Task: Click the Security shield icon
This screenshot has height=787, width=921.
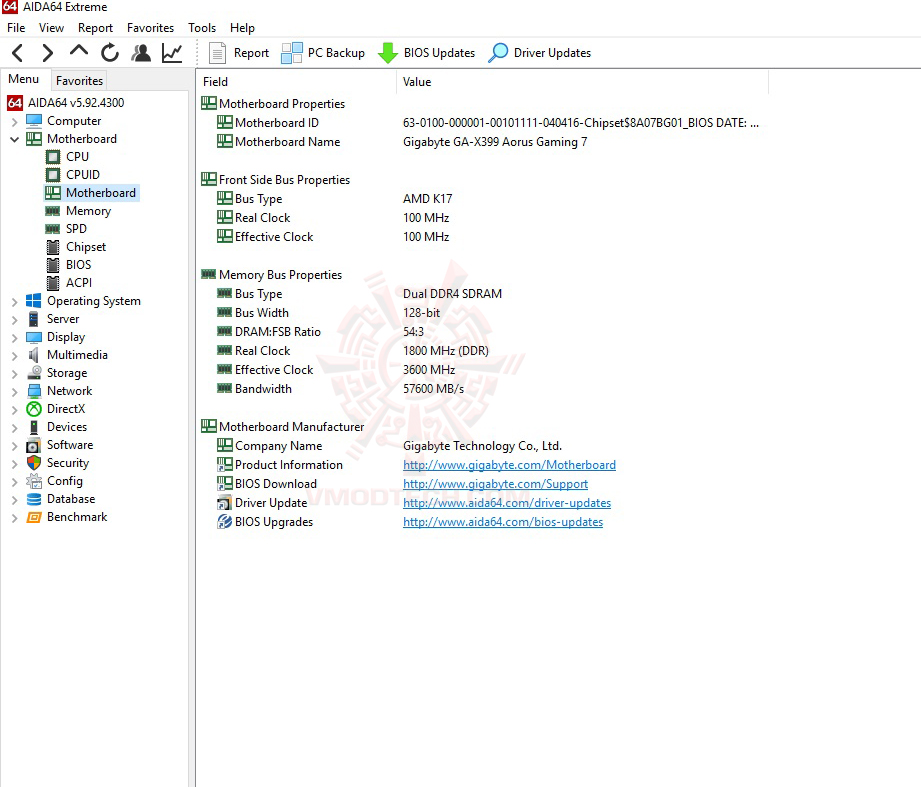Action: [34, 463]
